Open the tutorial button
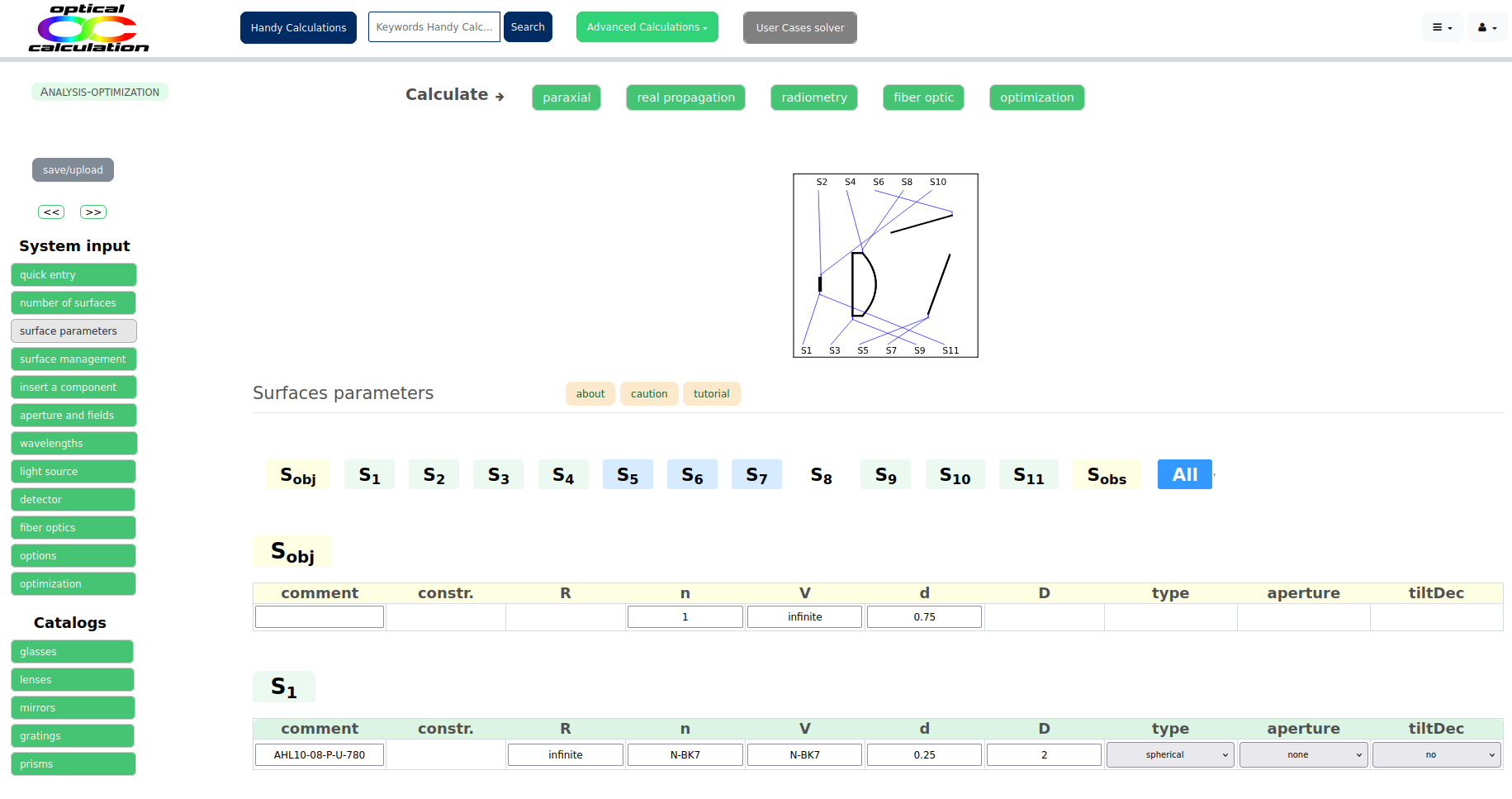1512x799 pixels. pos(712,393)
